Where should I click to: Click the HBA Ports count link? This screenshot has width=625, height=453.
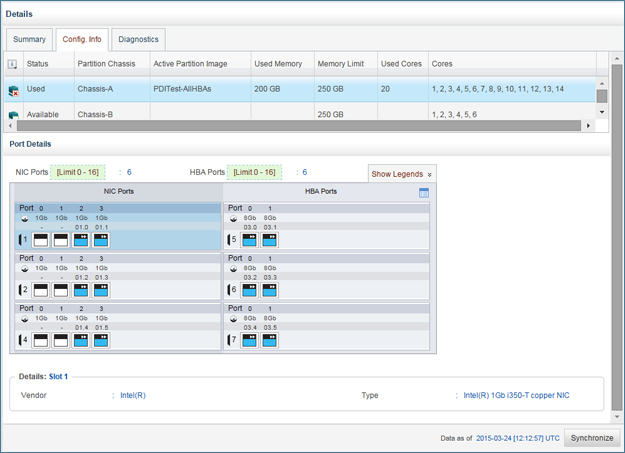(x=304, y=173)
